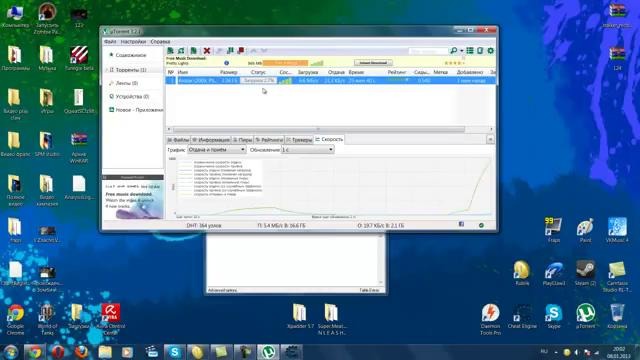Expand the Торренты tree node arrow
The image size is (640, 360).
(107, 70)
